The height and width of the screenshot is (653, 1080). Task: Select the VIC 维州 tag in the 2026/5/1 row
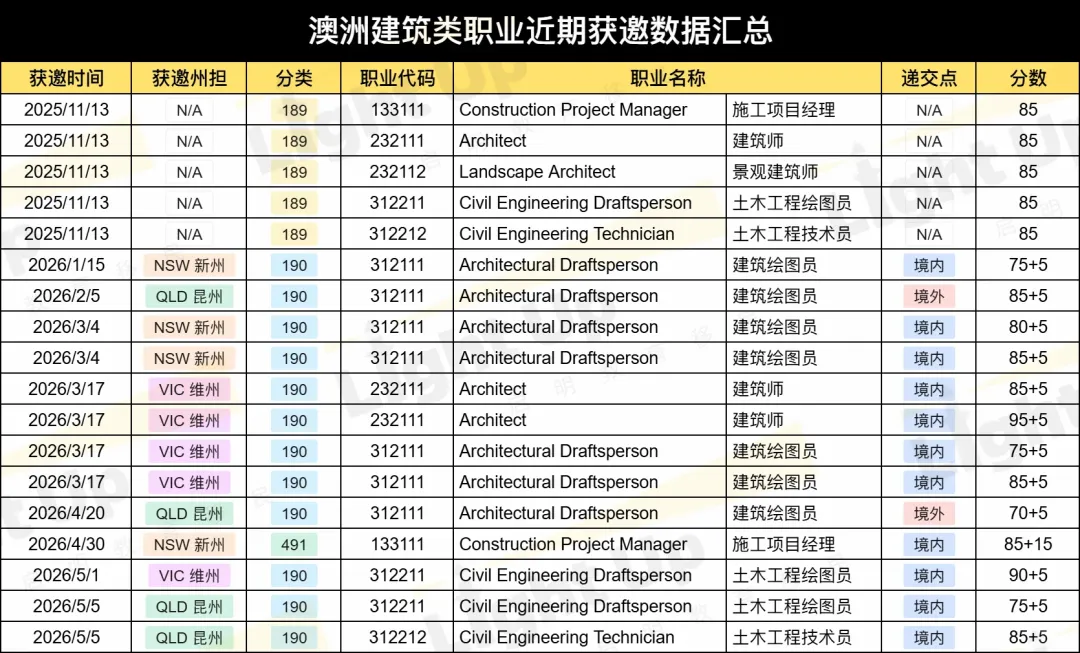(189, 576)
